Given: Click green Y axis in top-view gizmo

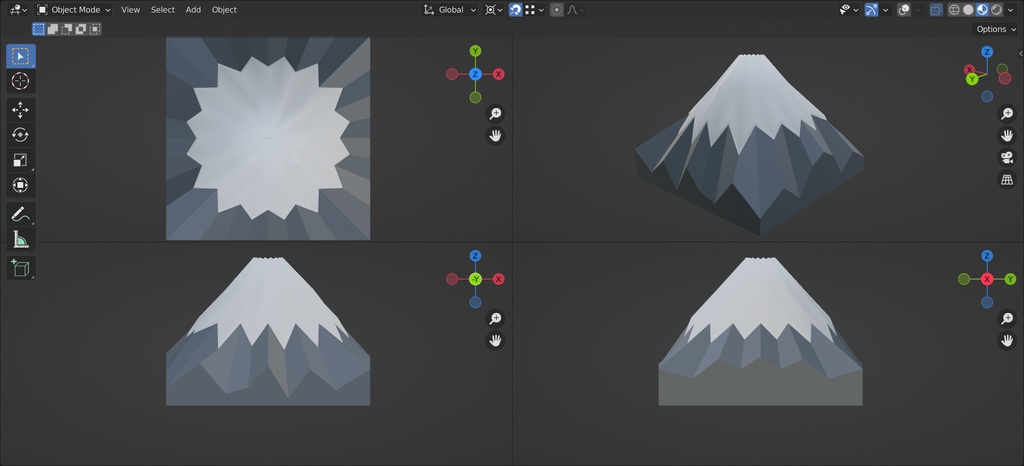Looking at the screenshot, I should [475, 51].
